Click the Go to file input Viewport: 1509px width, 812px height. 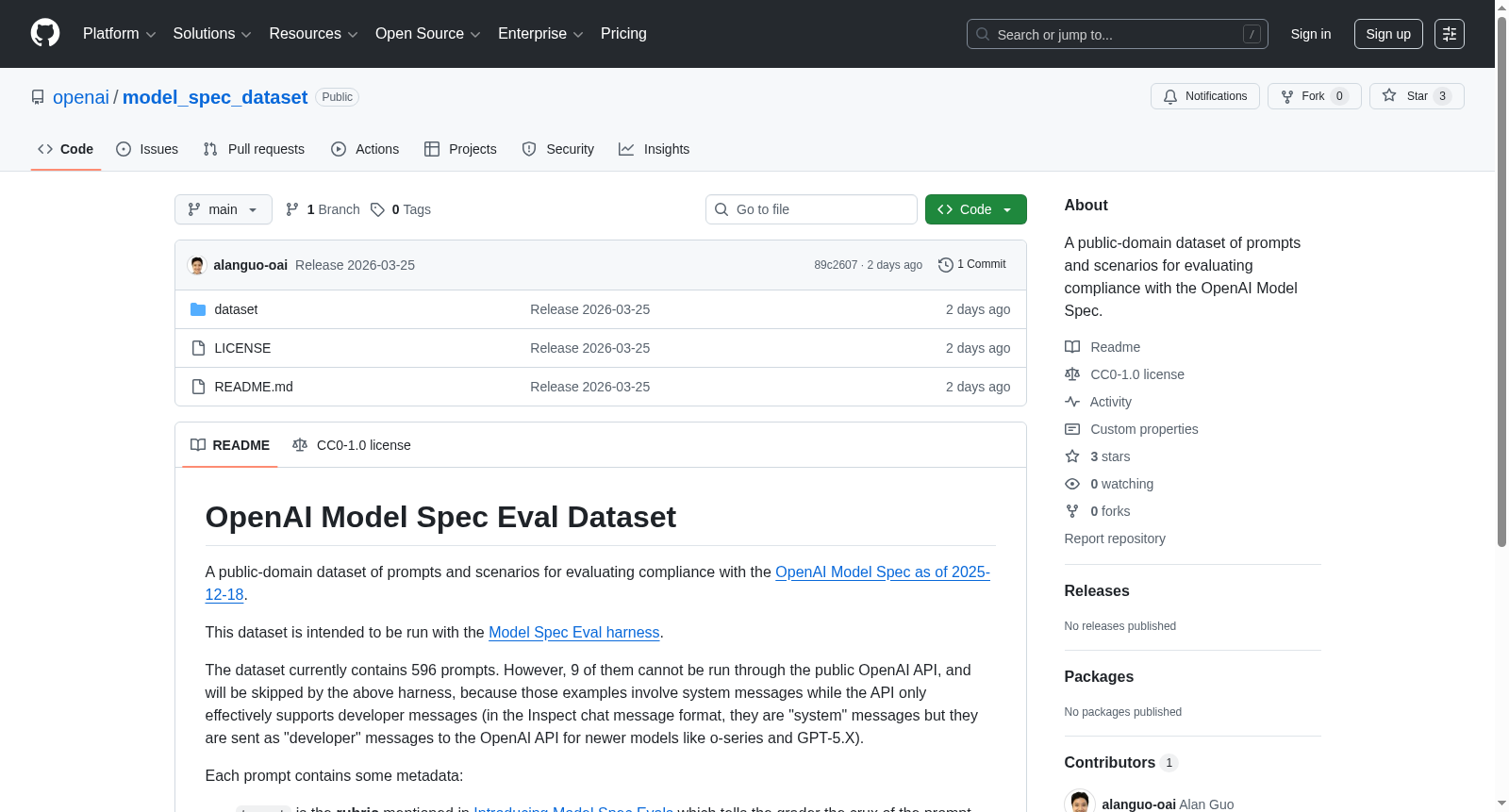811,209
